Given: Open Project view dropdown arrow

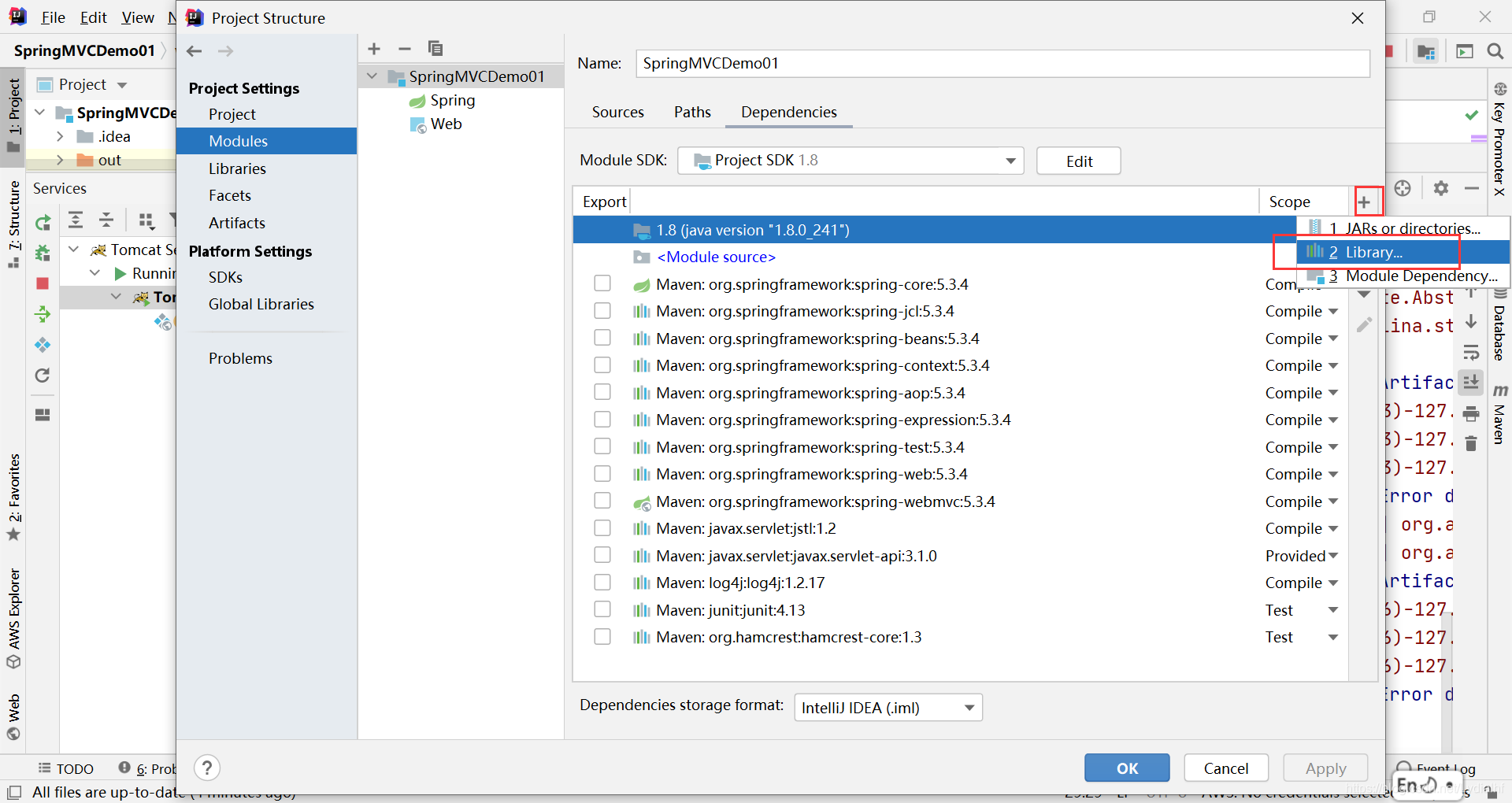Looking at the screenshot, I should [x=122, y=85].
